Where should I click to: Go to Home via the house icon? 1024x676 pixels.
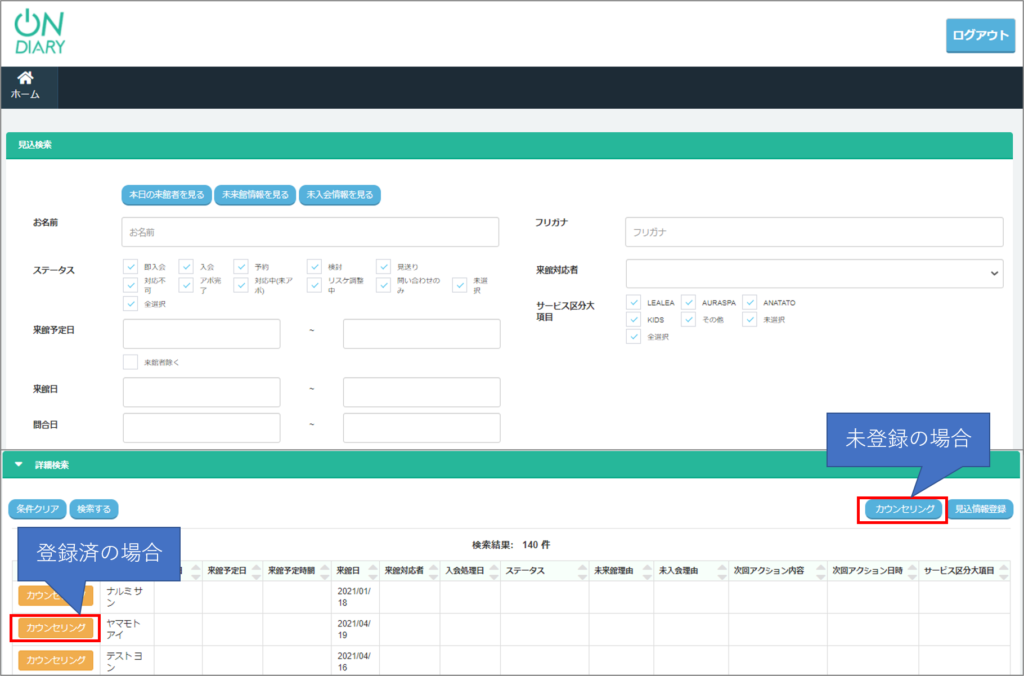tap(26, 79)
